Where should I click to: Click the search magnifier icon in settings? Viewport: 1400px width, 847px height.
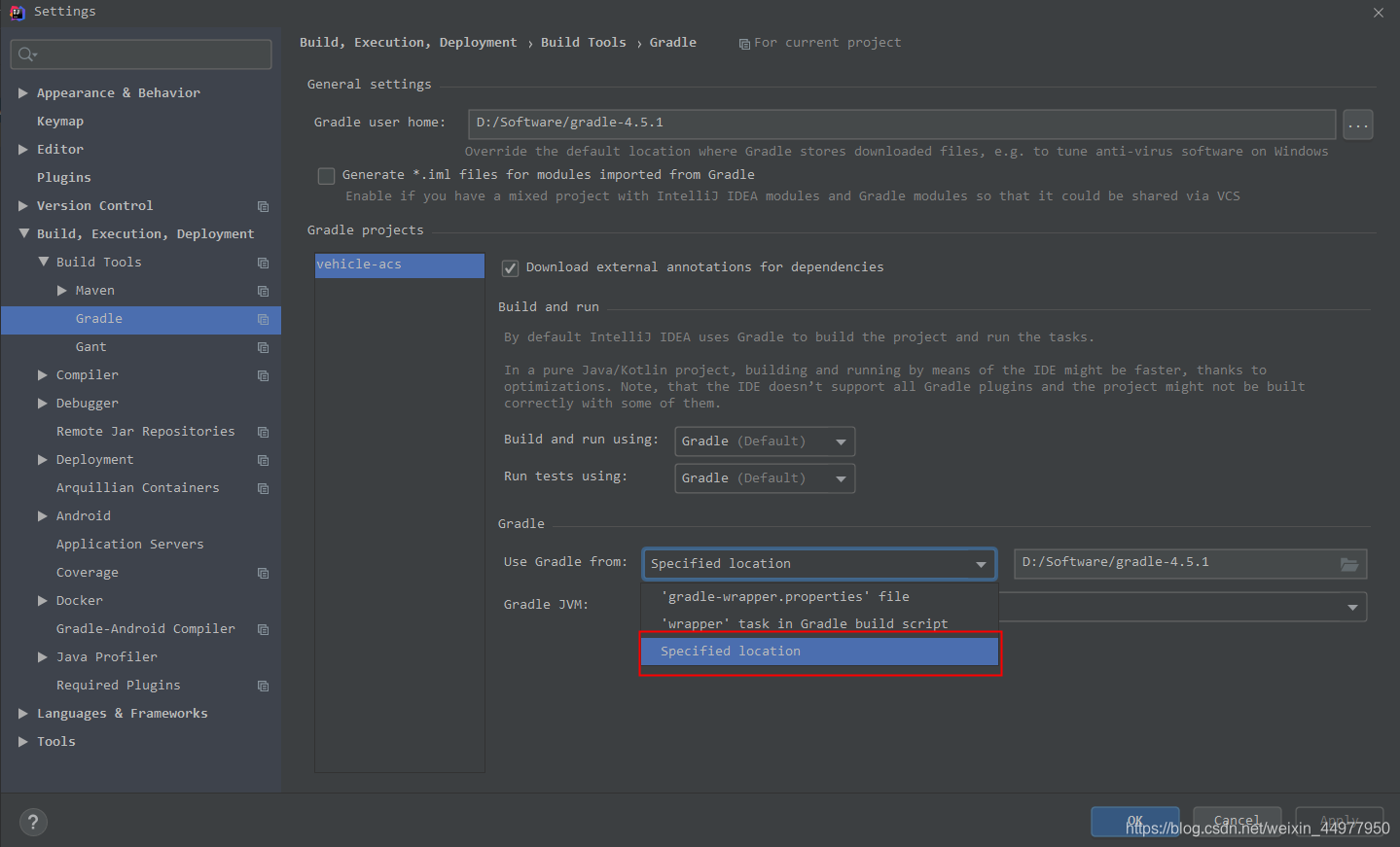click(26, 54)
